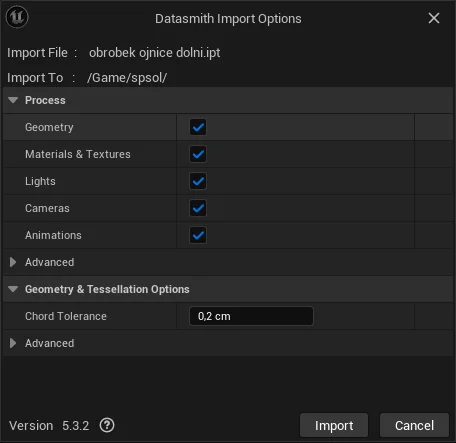Collapse the Process section
Viewport: 456px width, 443px height.
[13, 100]
